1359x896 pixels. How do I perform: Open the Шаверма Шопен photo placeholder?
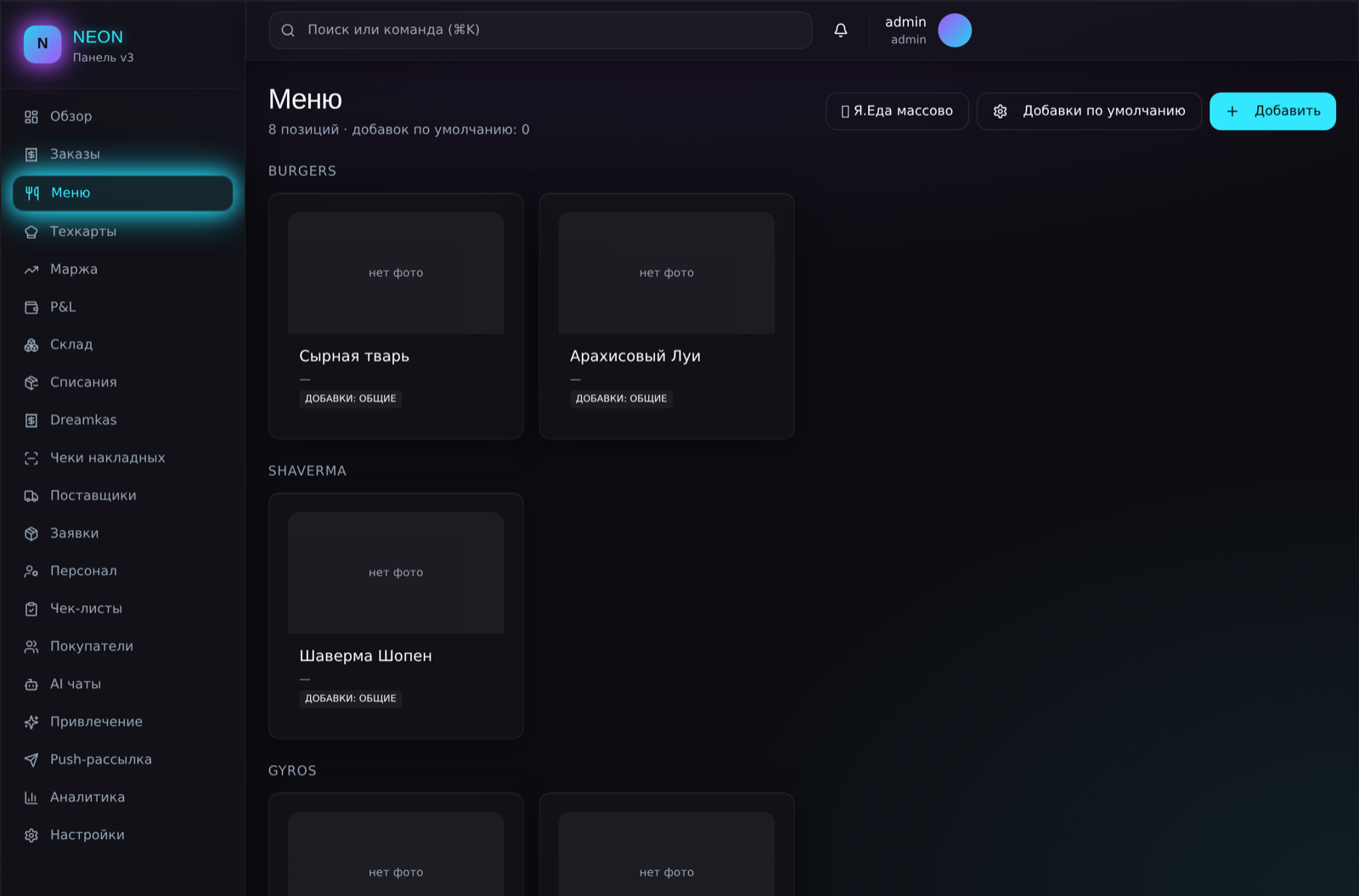tap(396, 572)
